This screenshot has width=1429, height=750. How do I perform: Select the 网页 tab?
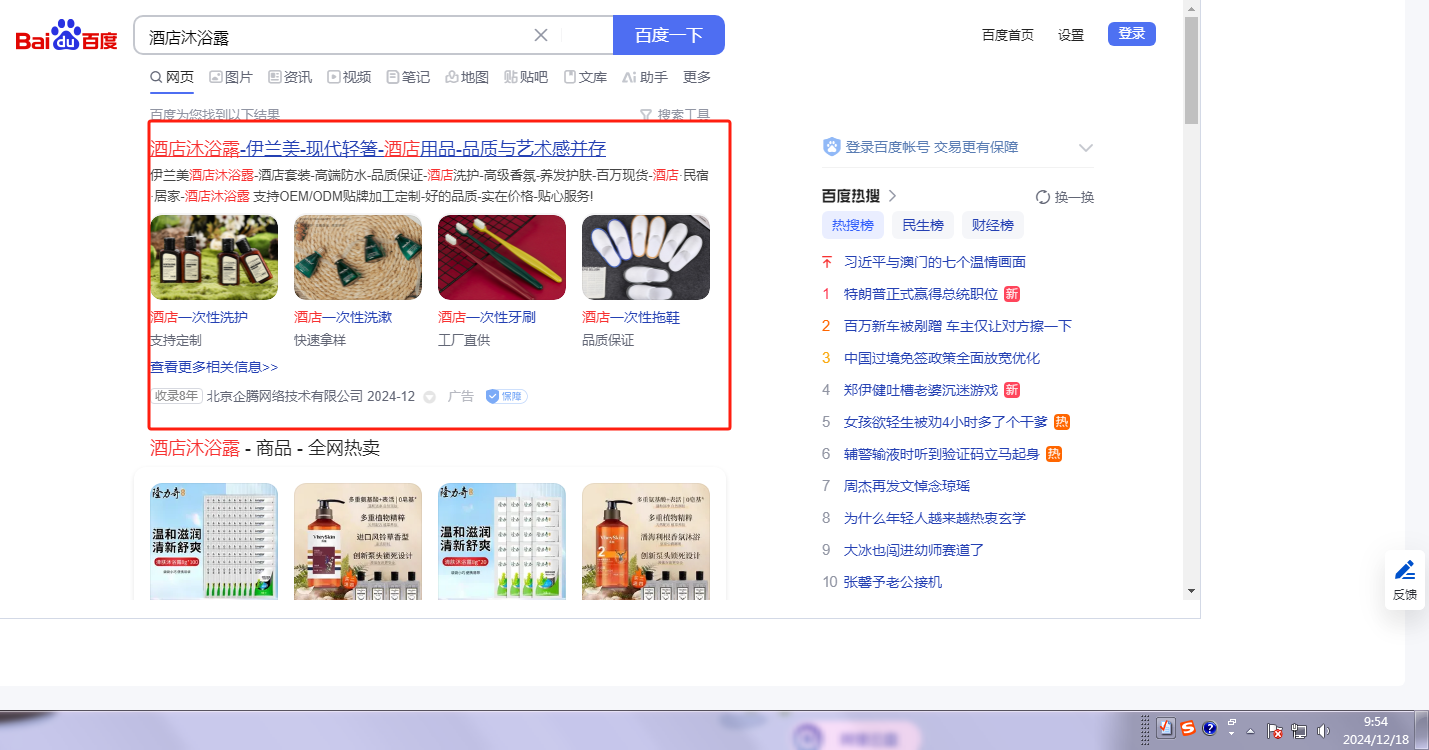(x=172, y=77)
